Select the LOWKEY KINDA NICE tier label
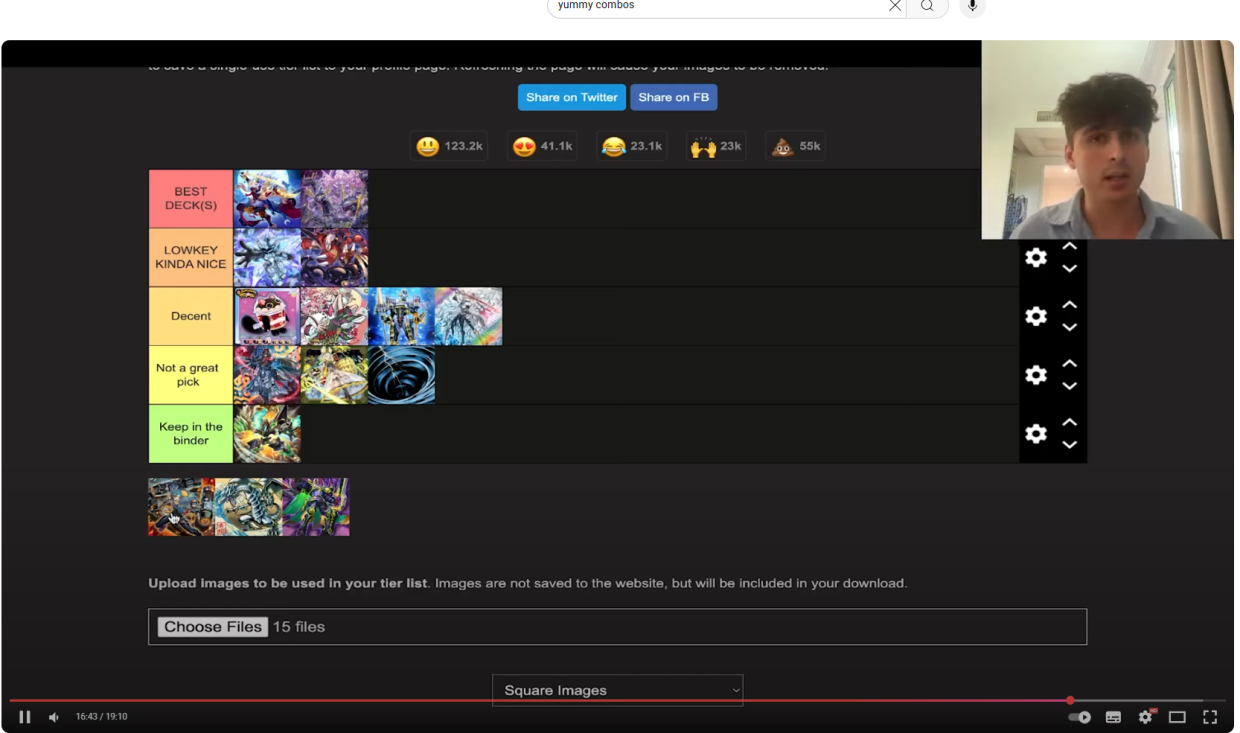This screenshot has width=1240, height=733. point(190,257)
